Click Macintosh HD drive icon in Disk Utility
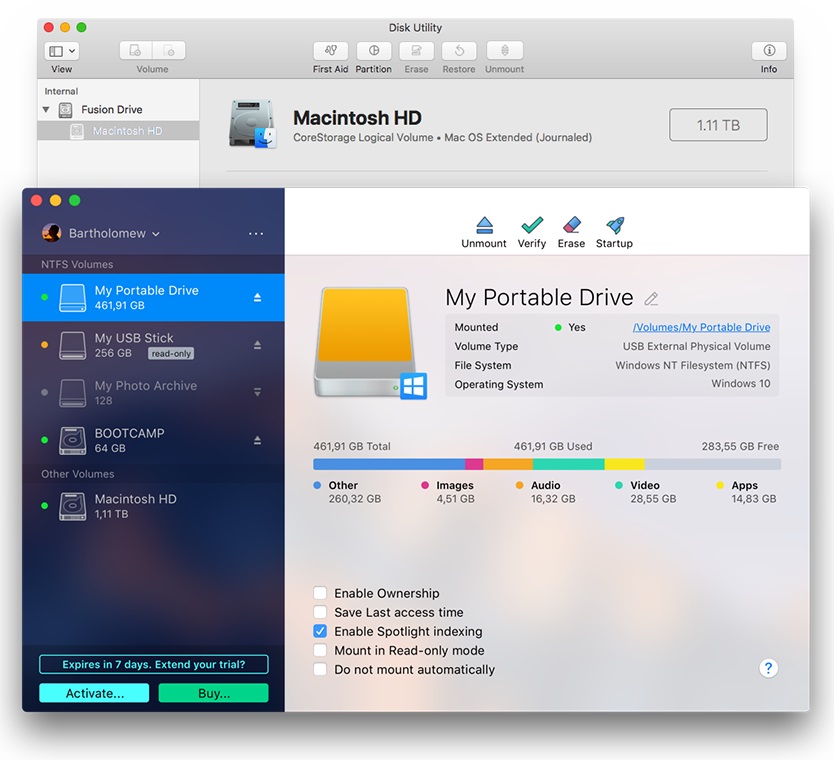This screenshot has height=760, width=834. tap(253, 124)
